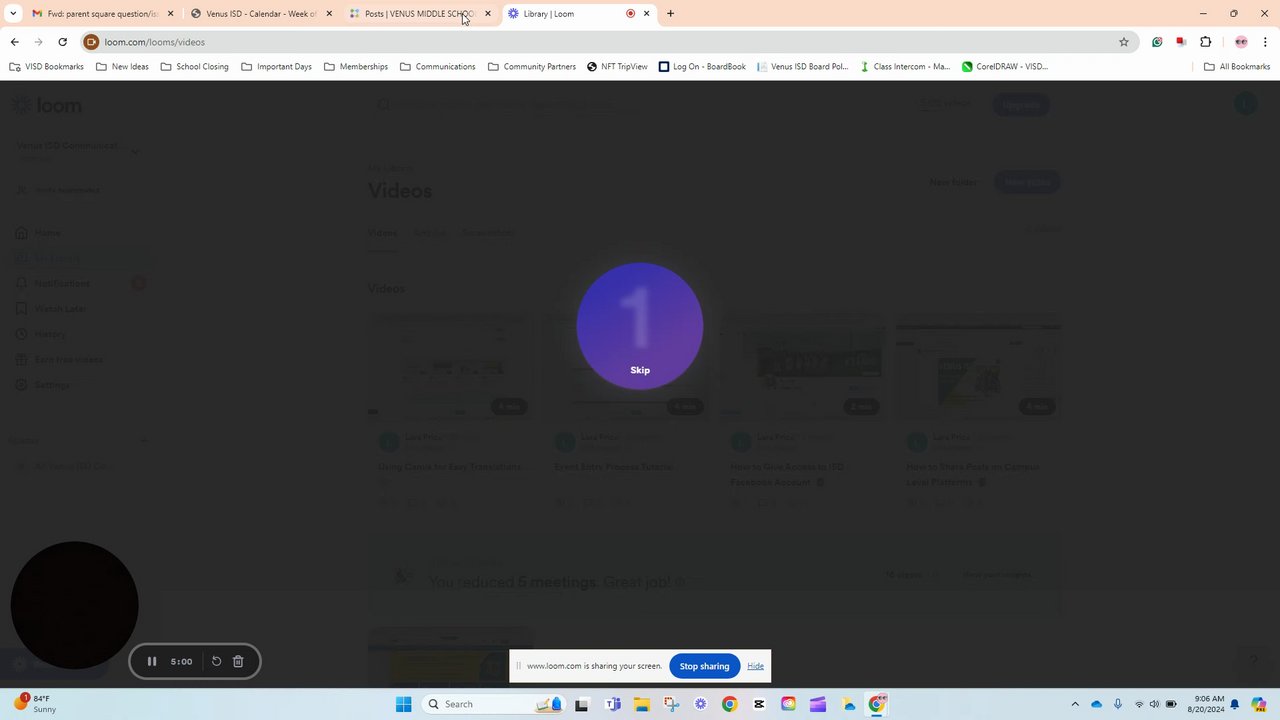This screenshot has height=720, width=1280.
Task: Click the taskbar Search box
Action: (495, 704)
